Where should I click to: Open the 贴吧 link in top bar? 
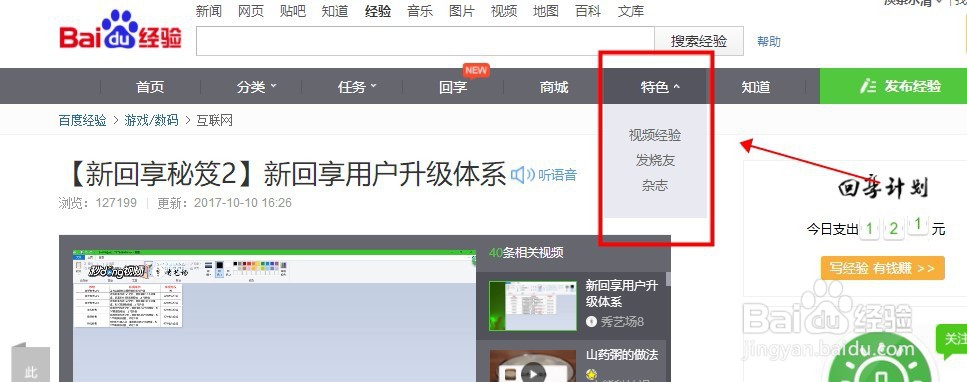[292, 10]
